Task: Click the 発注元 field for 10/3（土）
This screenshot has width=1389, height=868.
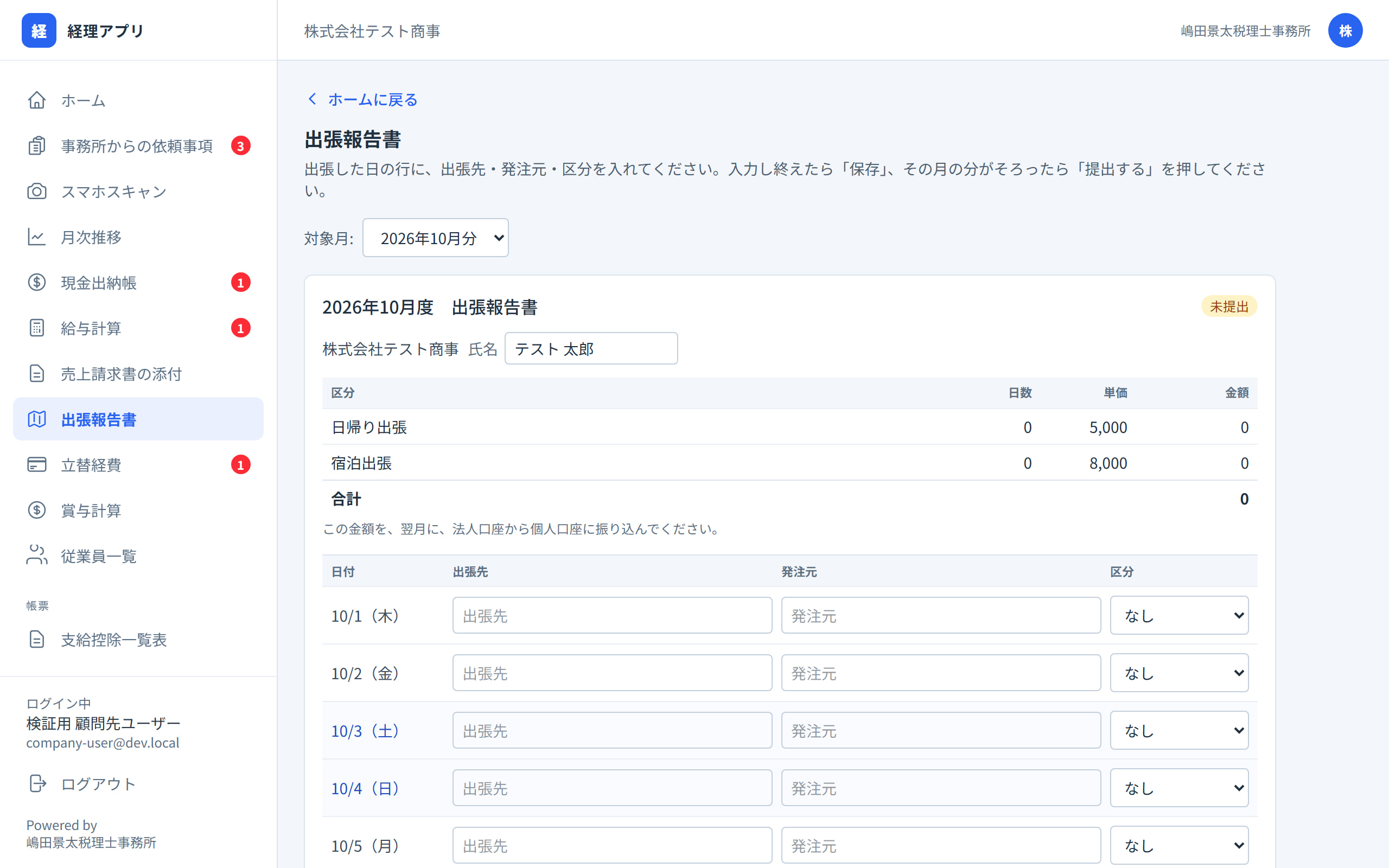Action: click(x=941, y=730)
